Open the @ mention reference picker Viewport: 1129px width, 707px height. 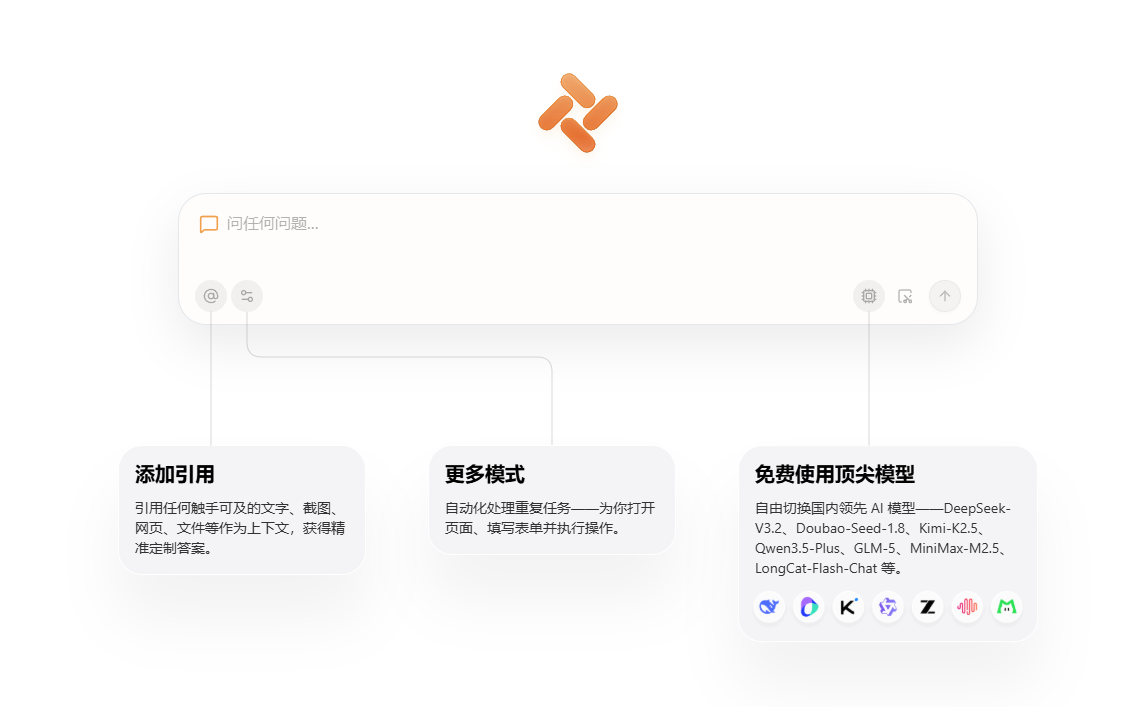210,296
